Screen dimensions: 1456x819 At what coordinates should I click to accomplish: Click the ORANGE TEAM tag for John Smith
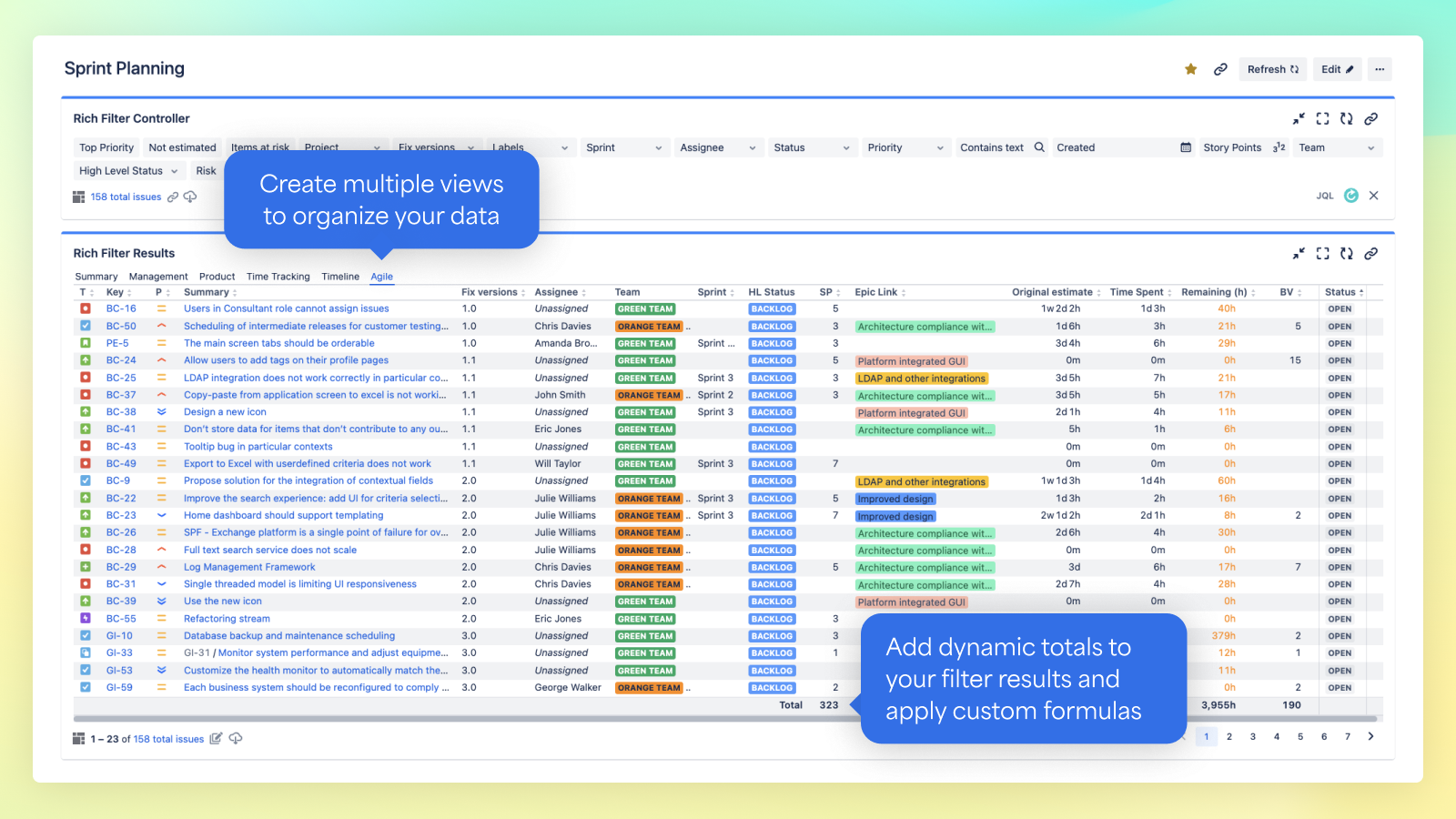[x=649, y=395]
